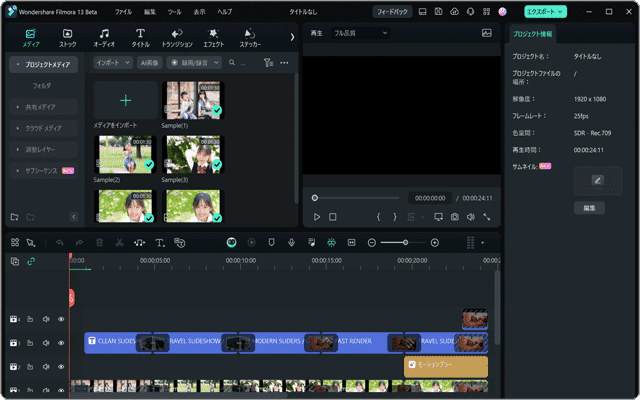The width and height of the screenshot is (640, 400).
Task: Open the ファイル menu
Action: (x=123, y=11)
